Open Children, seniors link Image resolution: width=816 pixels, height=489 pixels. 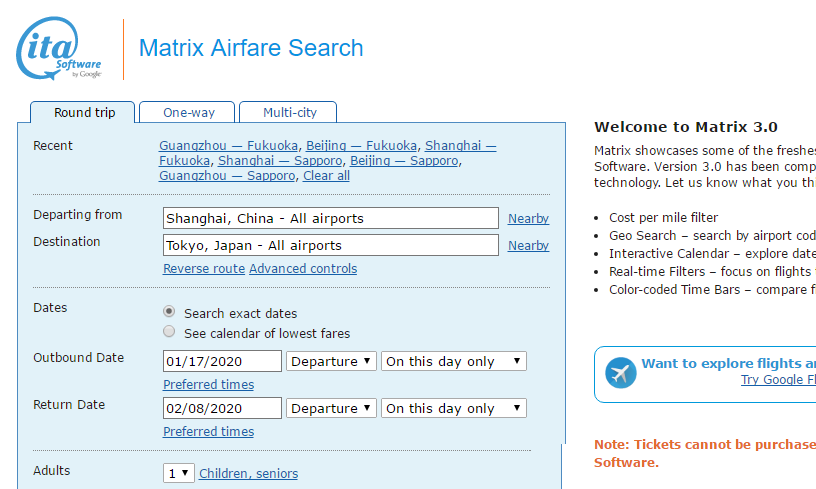click(x=248, y=474)
